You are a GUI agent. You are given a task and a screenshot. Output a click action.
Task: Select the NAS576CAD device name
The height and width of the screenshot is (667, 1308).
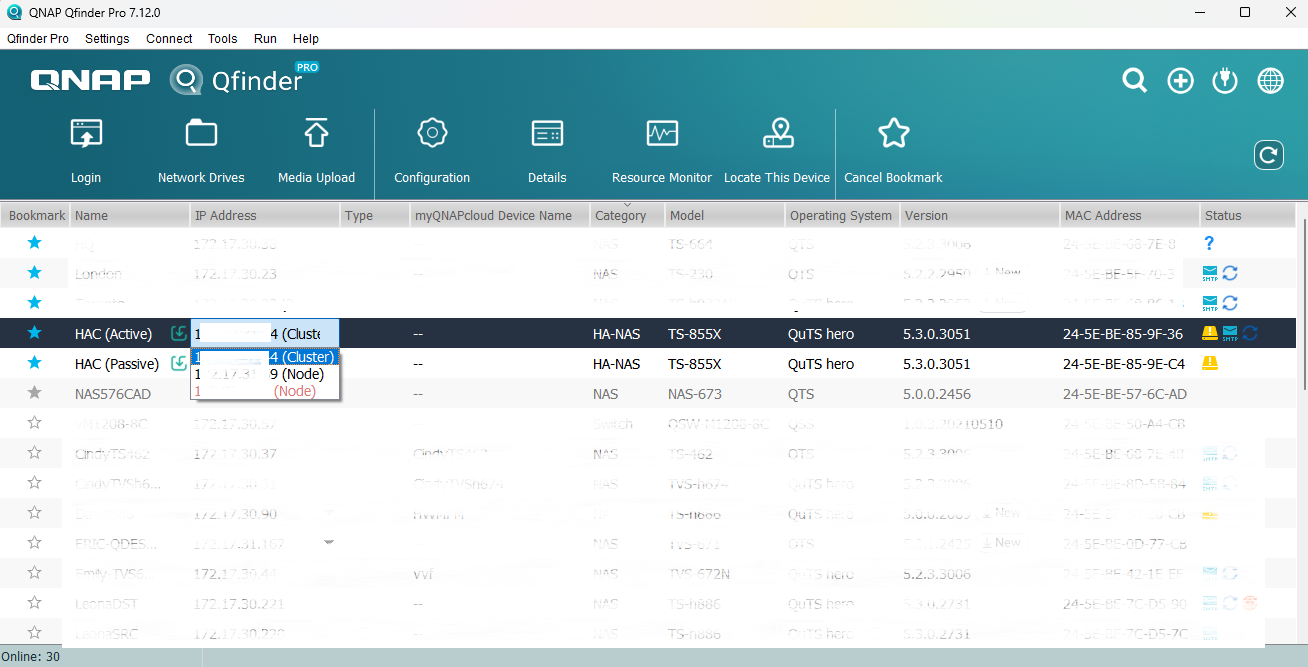click(113, 394)
